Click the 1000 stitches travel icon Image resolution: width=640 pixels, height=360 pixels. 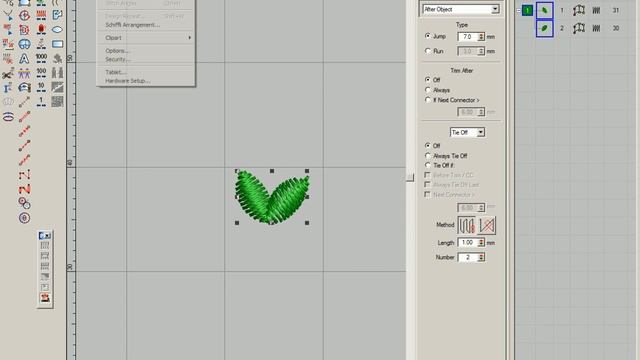[x=41, y=58]
